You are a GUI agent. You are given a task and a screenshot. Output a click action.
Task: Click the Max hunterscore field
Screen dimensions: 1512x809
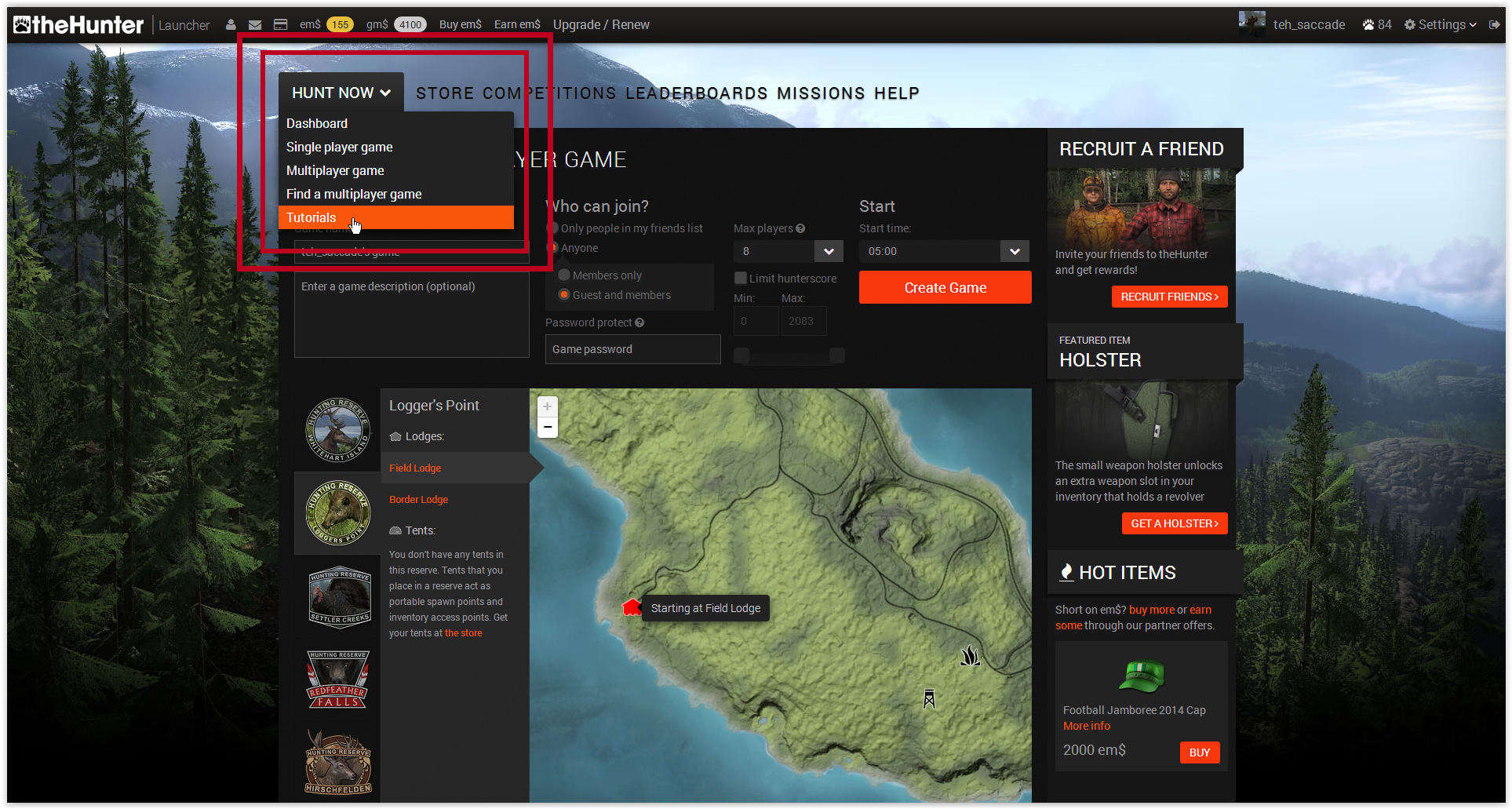click(803, 321)
